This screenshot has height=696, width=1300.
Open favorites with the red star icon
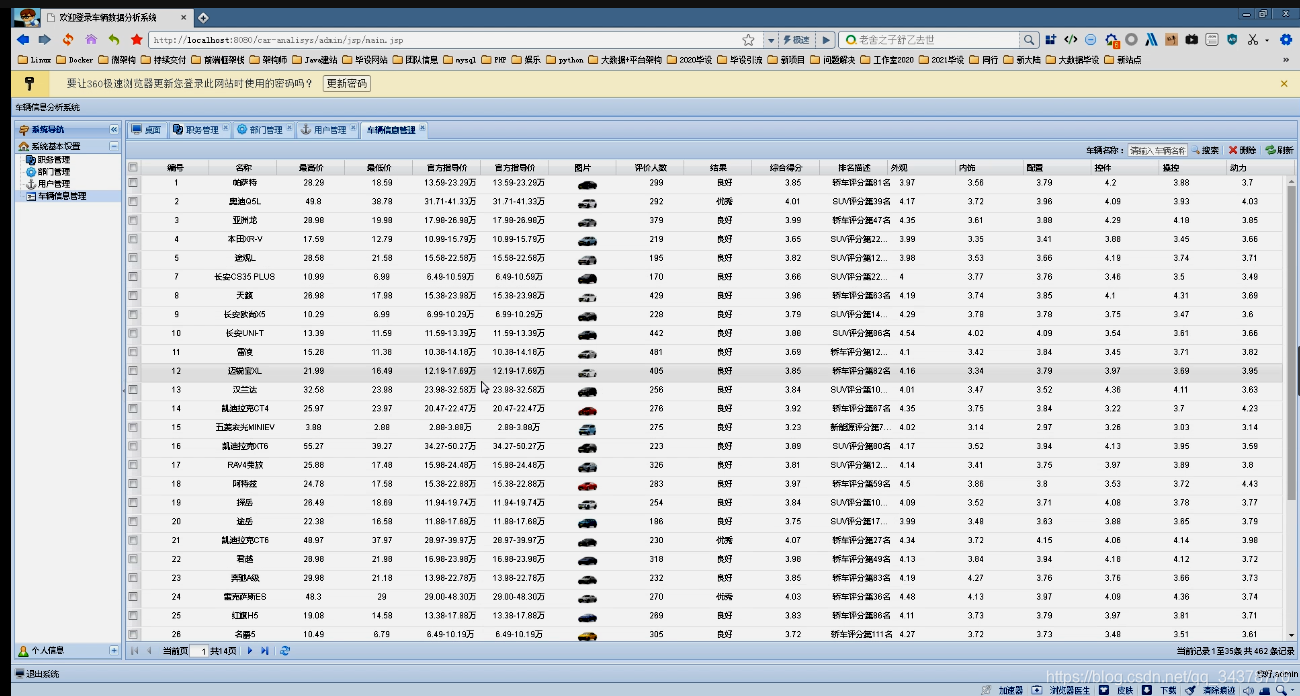[x=137, y=40]
